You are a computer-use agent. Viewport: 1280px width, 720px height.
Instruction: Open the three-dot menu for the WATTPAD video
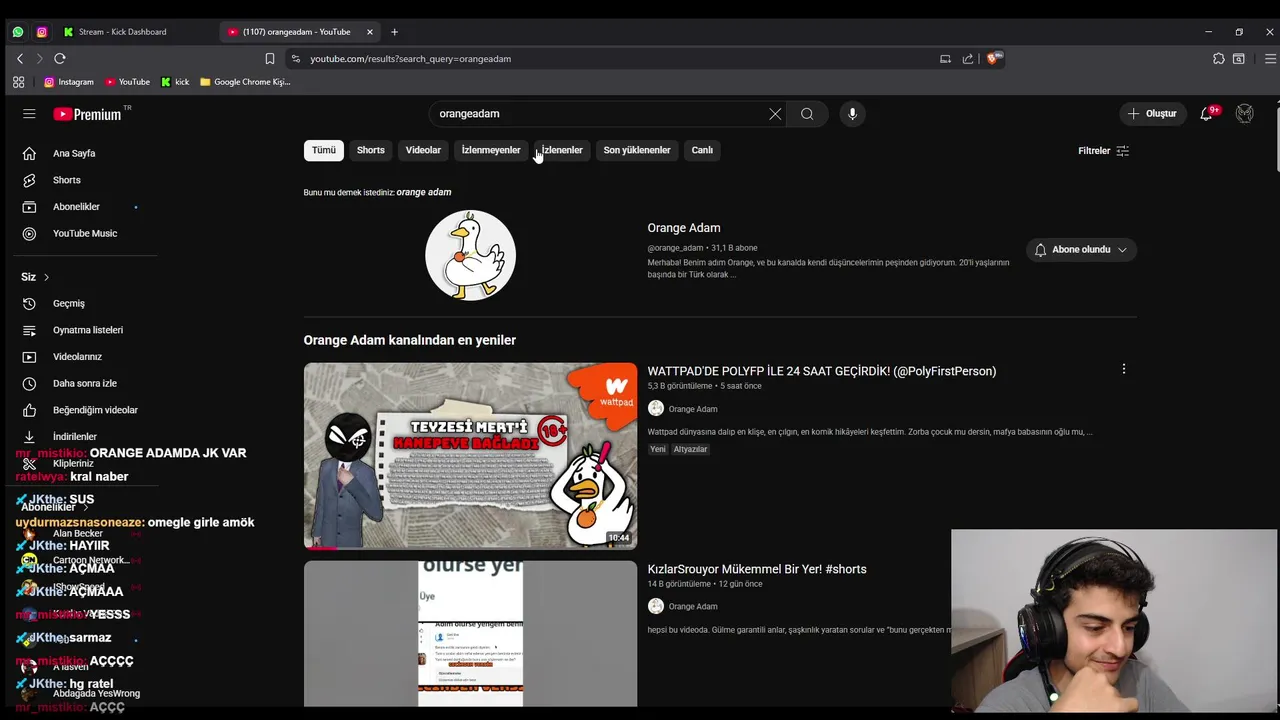coord(1123,369)
